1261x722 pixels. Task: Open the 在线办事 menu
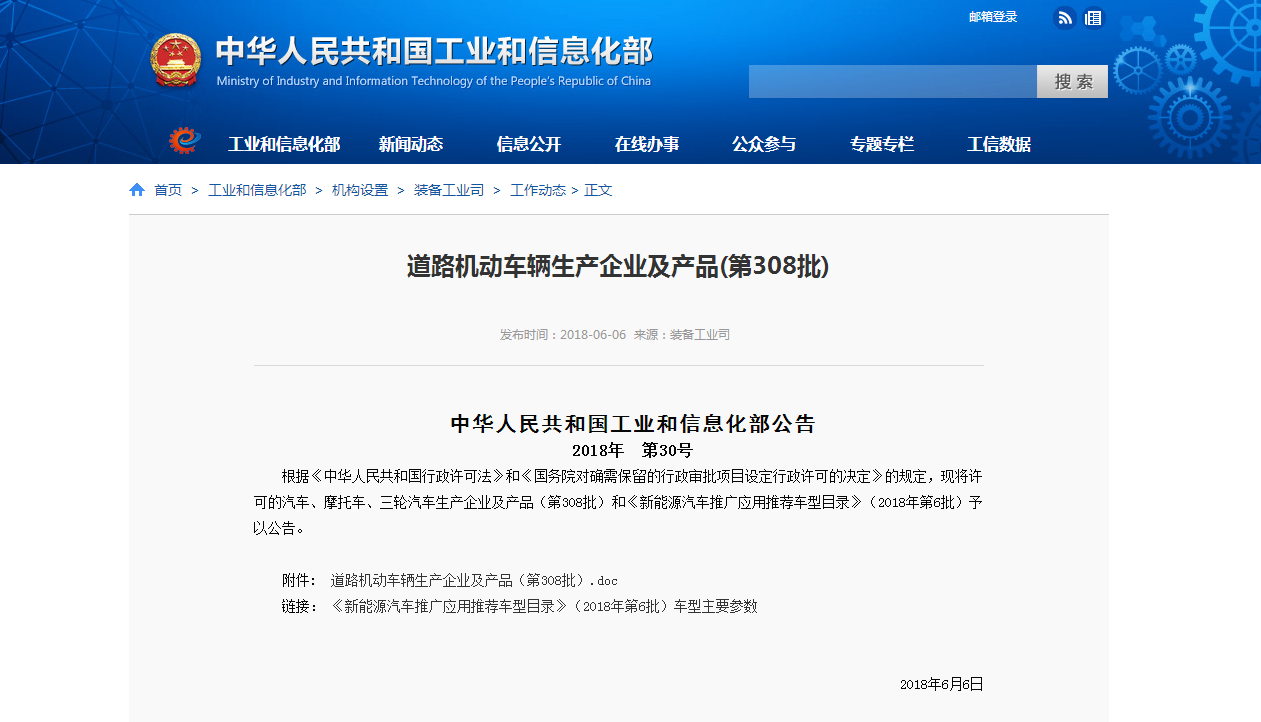pyautogui.click(x=647, y=144)
